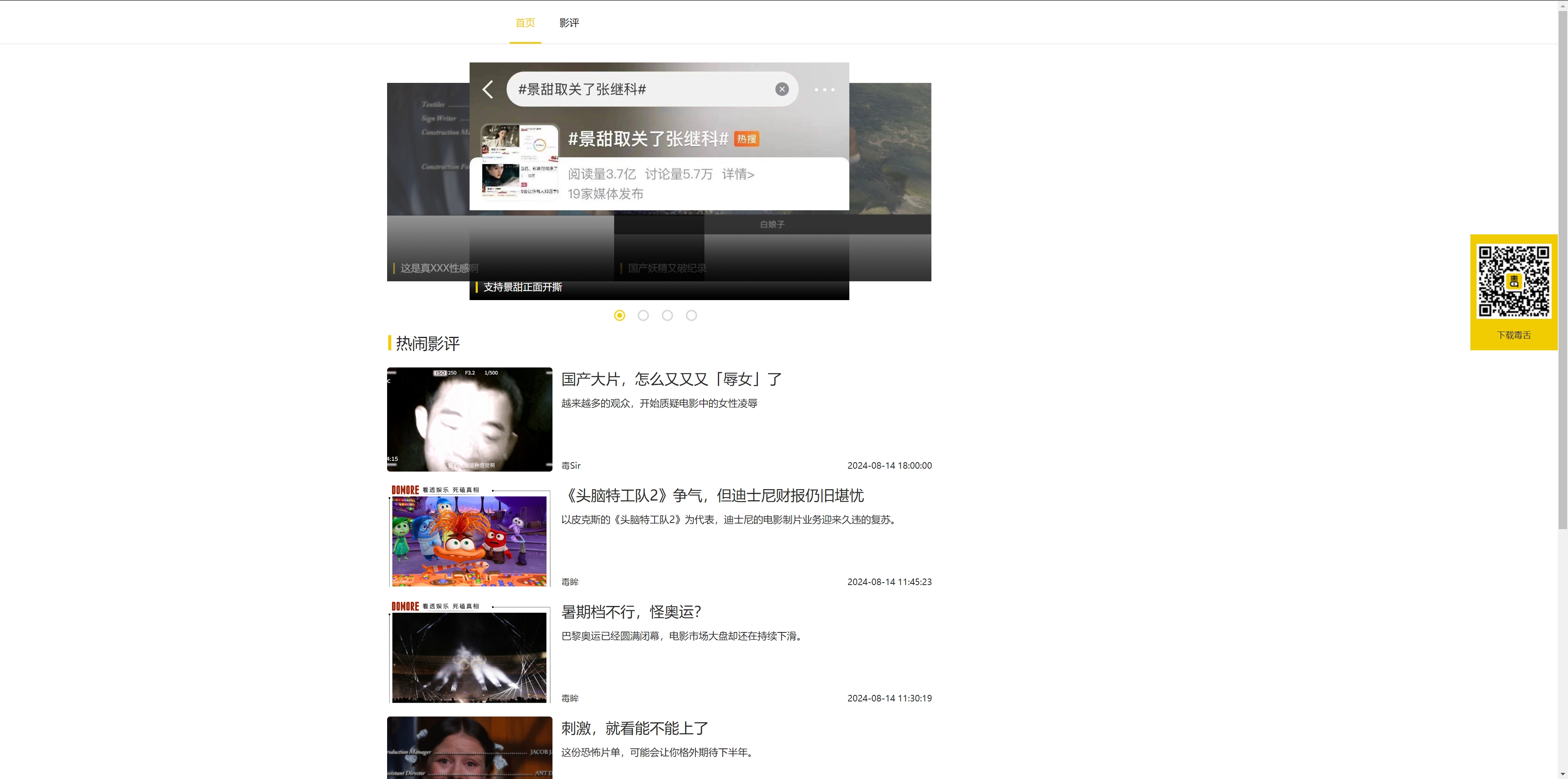Select the third carousel indicator dot

(x=667, y=315)
